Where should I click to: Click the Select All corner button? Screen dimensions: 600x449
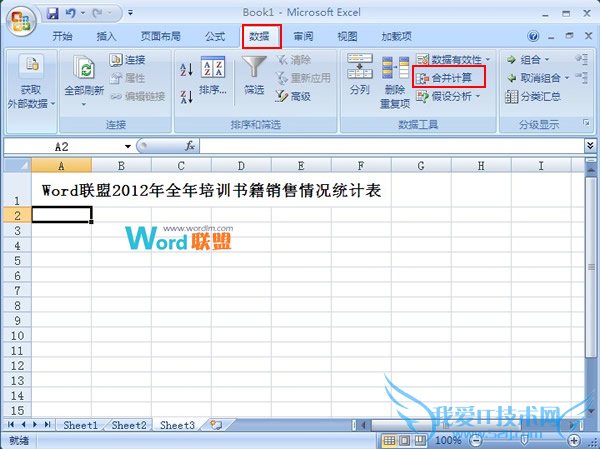click(x=18, y=165)
